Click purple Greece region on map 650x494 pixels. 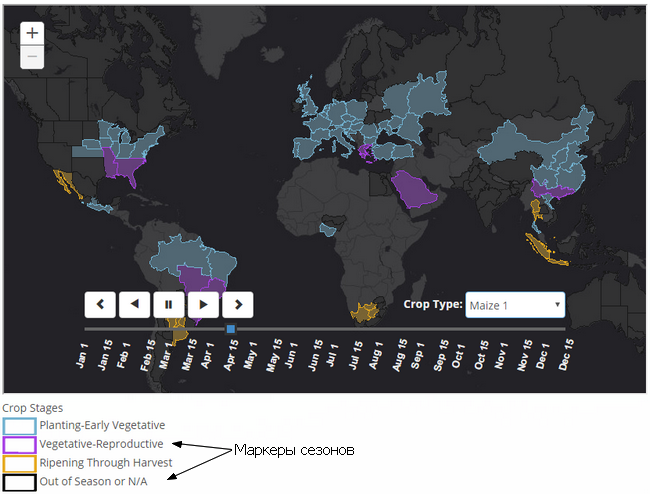pyautogui.click(x=366, y=152)
